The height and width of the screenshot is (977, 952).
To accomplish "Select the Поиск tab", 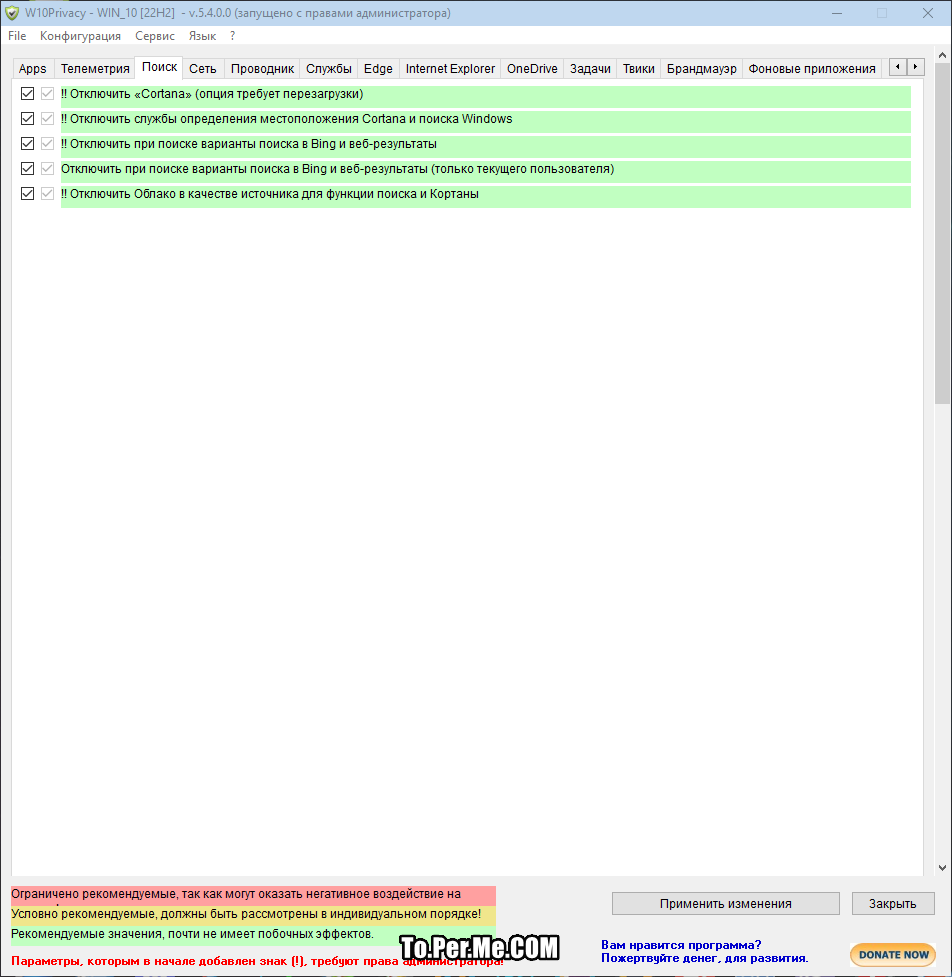I will 159,67.
